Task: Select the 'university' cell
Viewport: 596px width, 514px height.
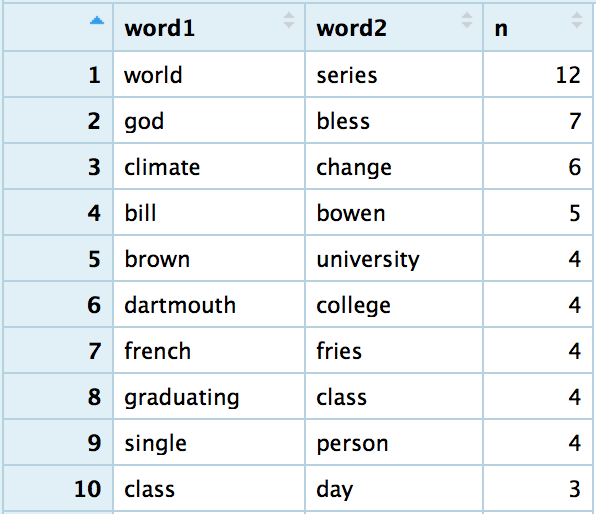Action: 394,259
